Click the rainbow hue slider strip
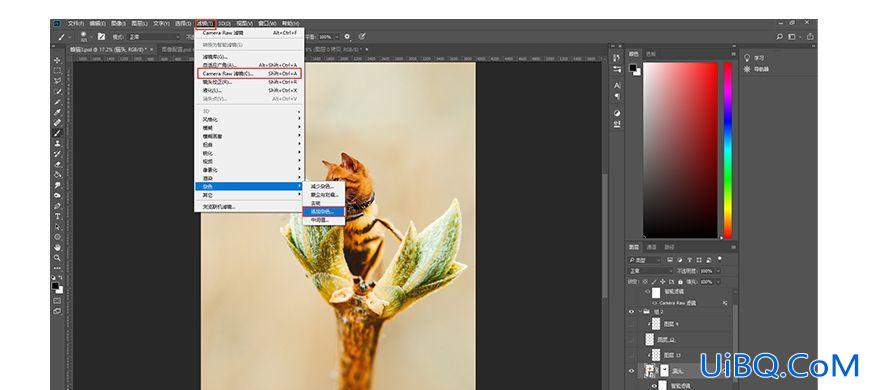Screen dimensions: 870x390 point(727,150)
